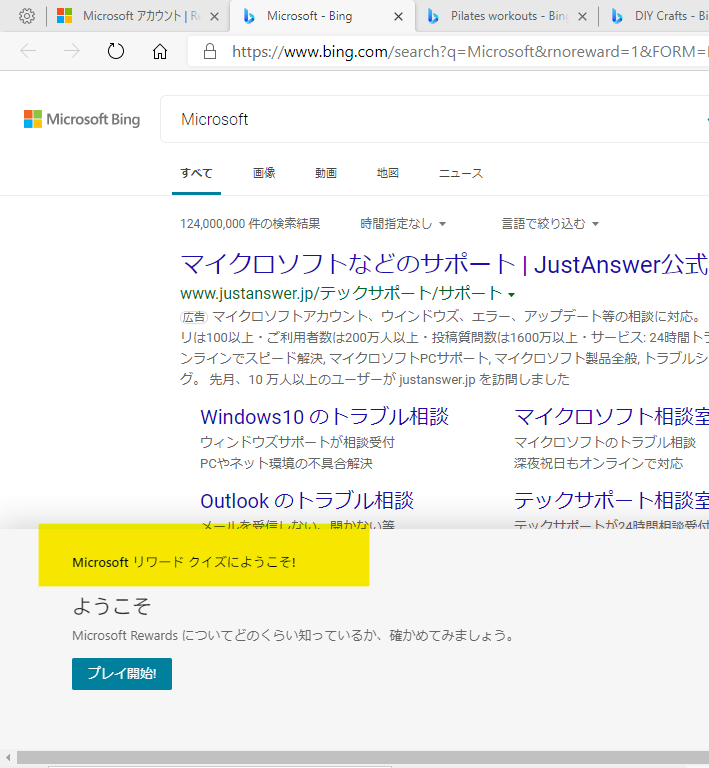Screen dimensions: 709x768
Task: Open the 地図 search tab
Action: point(387,173)
